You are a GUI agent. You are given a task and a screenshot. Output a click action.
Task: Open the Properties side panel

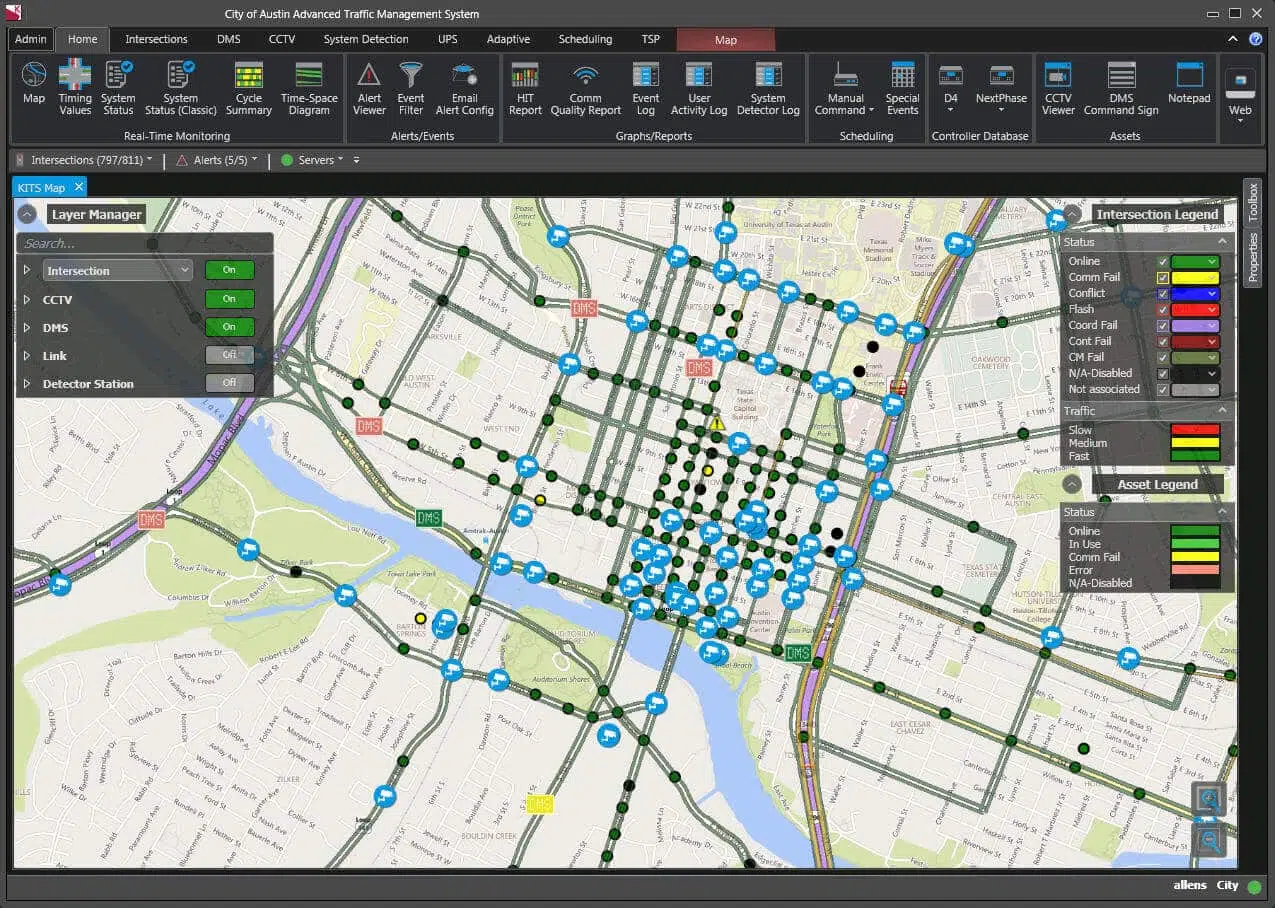pos(1252,258)
